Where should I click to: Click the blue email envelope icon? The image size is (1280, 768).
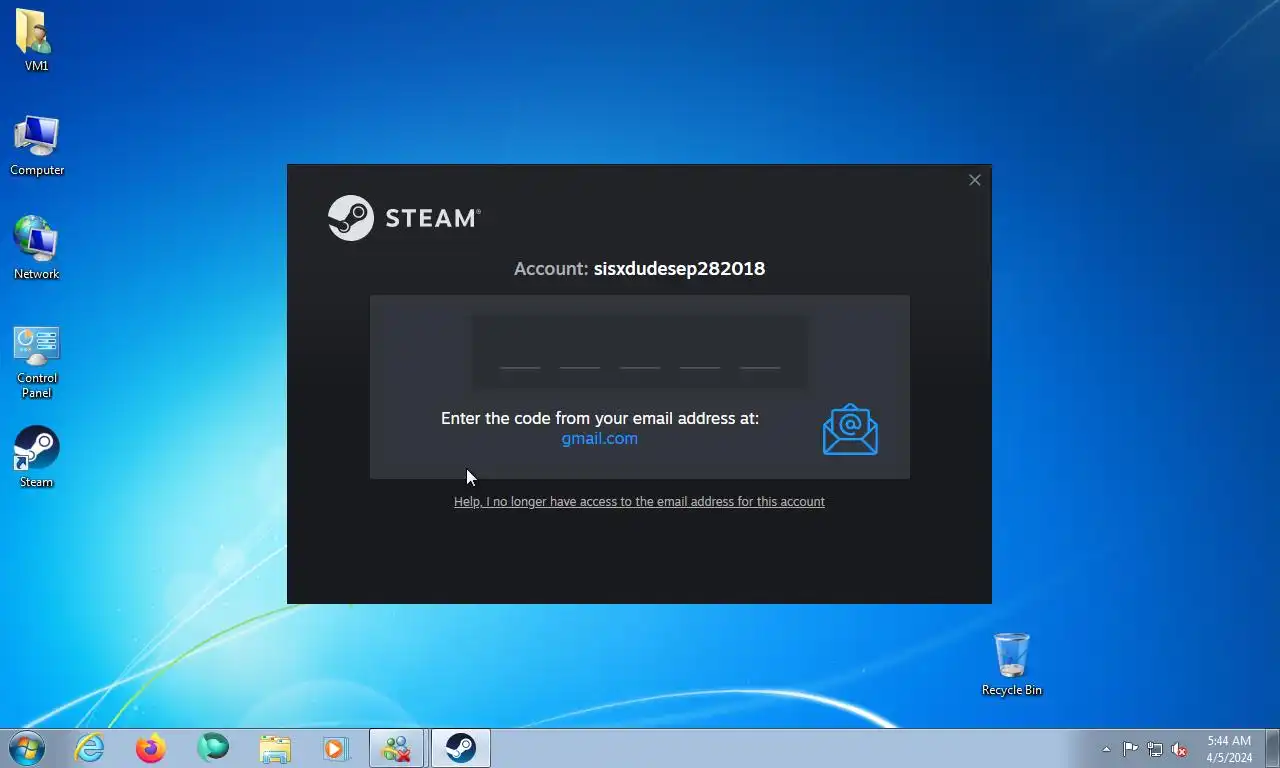(x=850, y=429)
